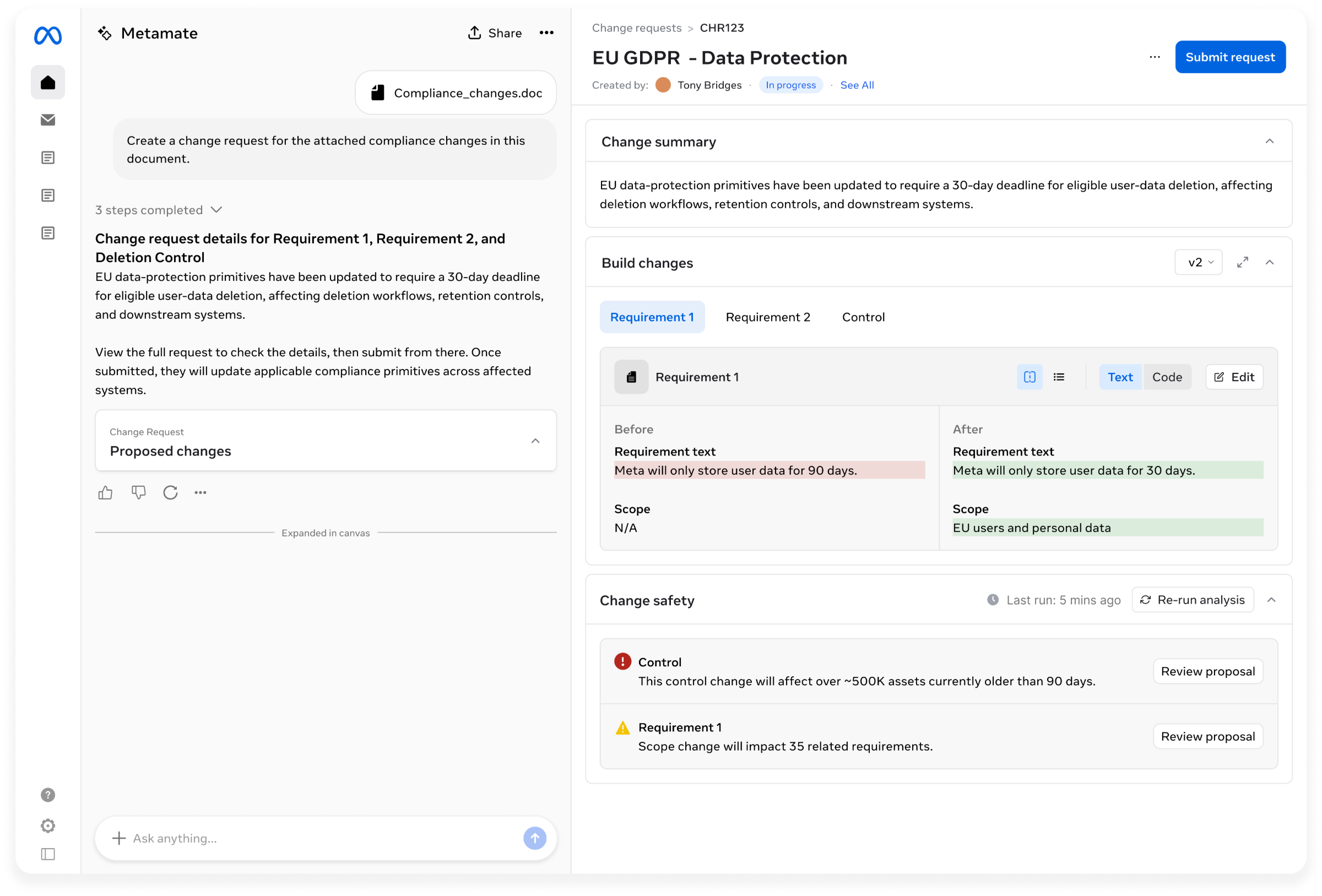Give thumbs down to the response
The width and height of the screenshot is (1322, 896).
138,493
